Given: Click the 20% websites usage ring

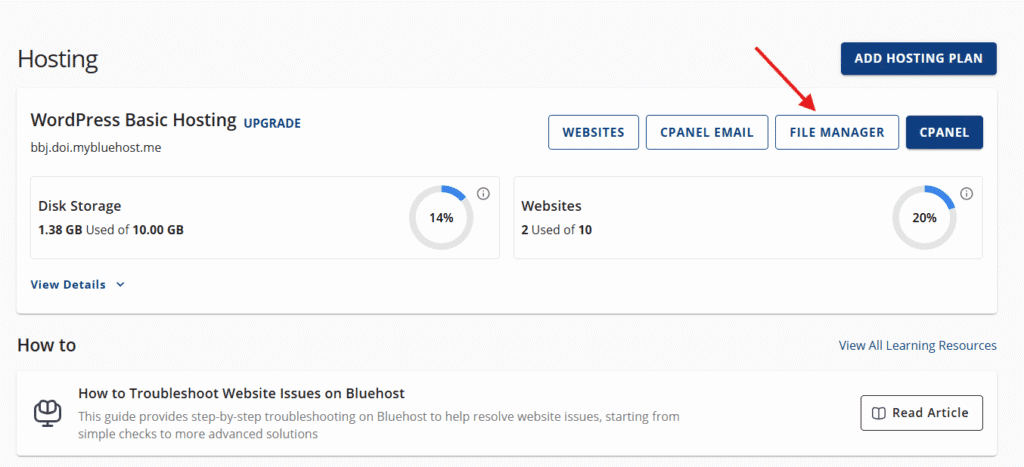Looking at the screenshot, I should pyautogui.click(x=924, y=217).
